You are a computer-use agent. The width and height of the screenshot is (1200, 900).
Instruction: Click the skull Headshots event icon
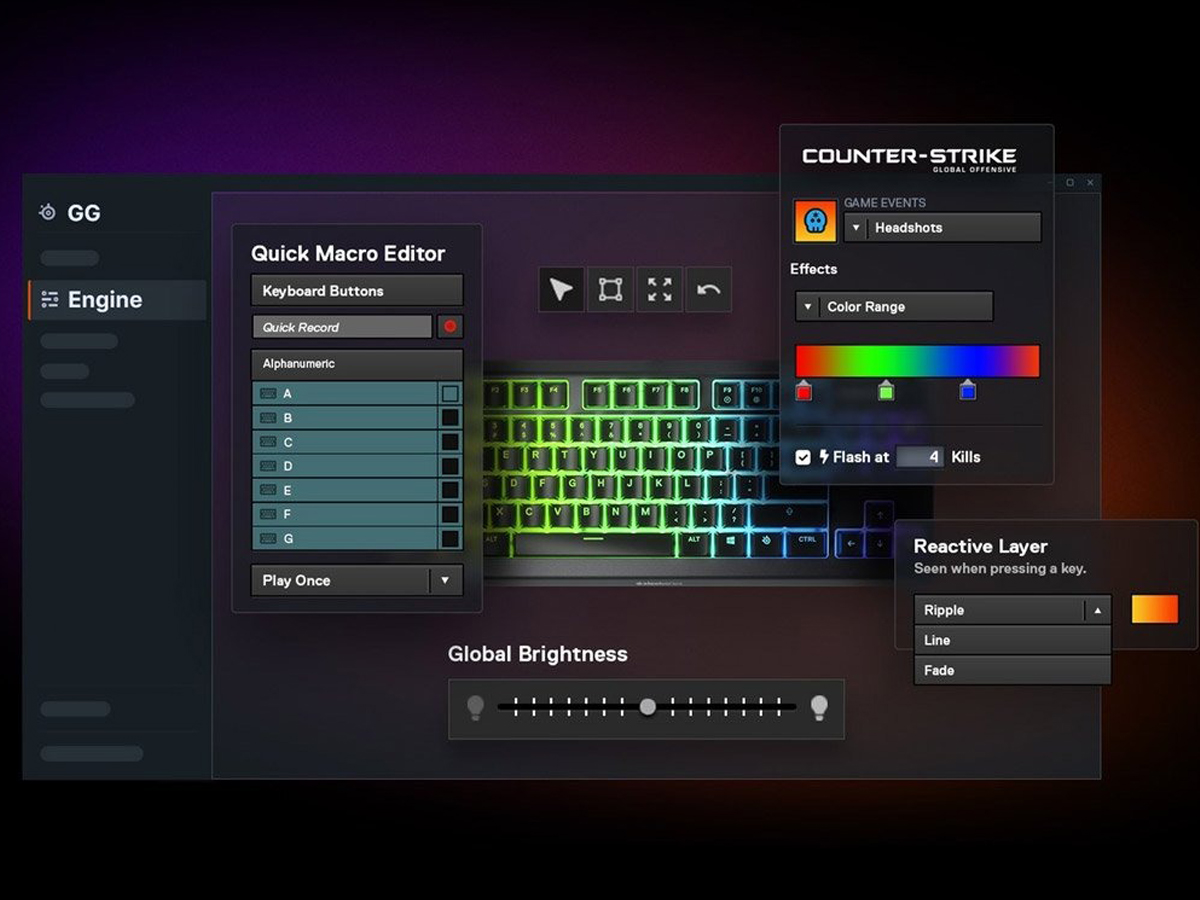(x=815, y=221)
